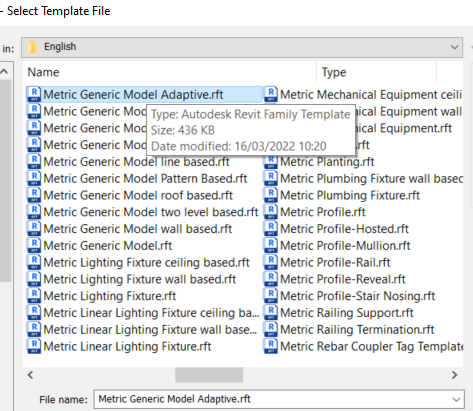Select Metric Planting.rft
Screen dimensions: 473x411
tap(327, 162)
